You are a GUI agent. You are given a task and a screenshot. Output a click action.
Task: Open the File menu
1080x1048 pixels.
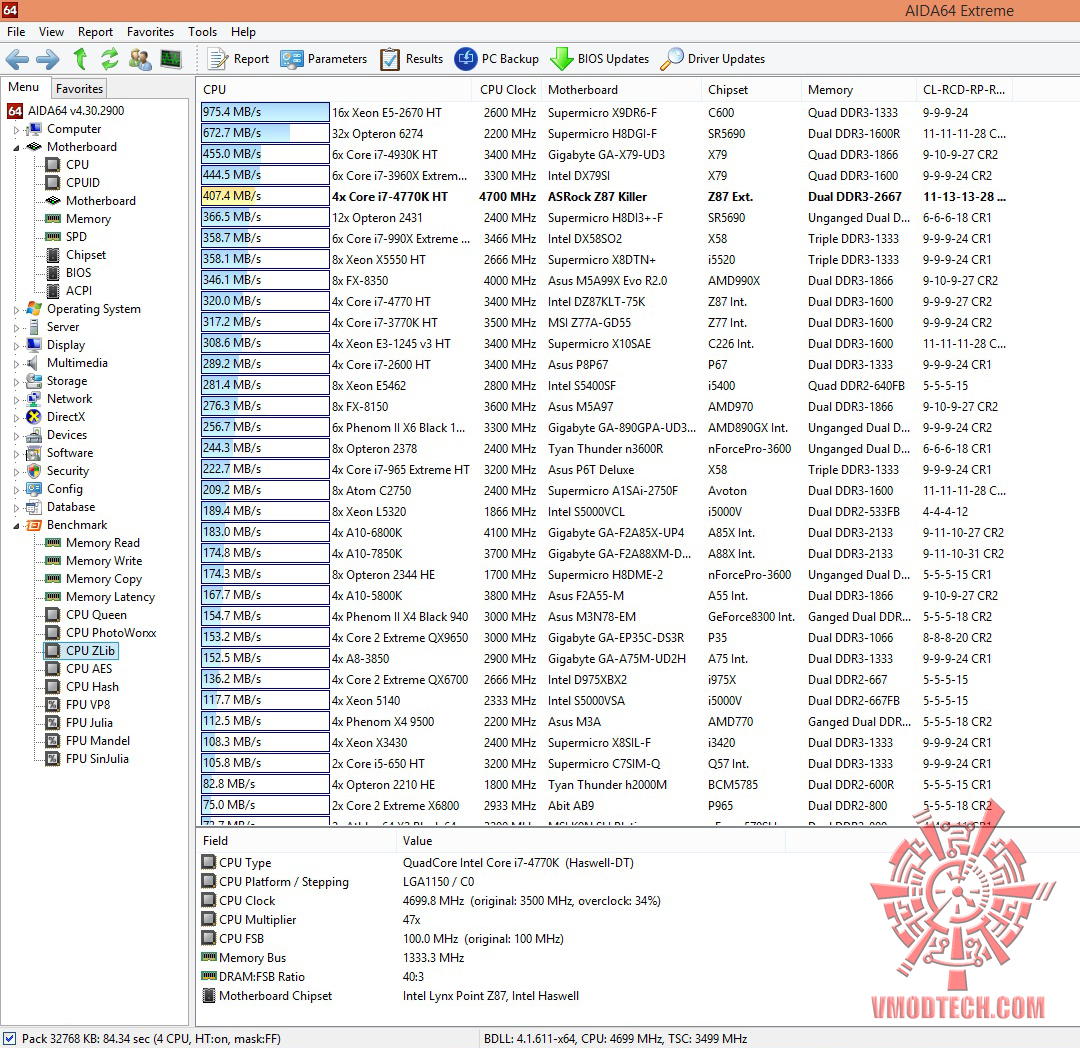(16, 32)
